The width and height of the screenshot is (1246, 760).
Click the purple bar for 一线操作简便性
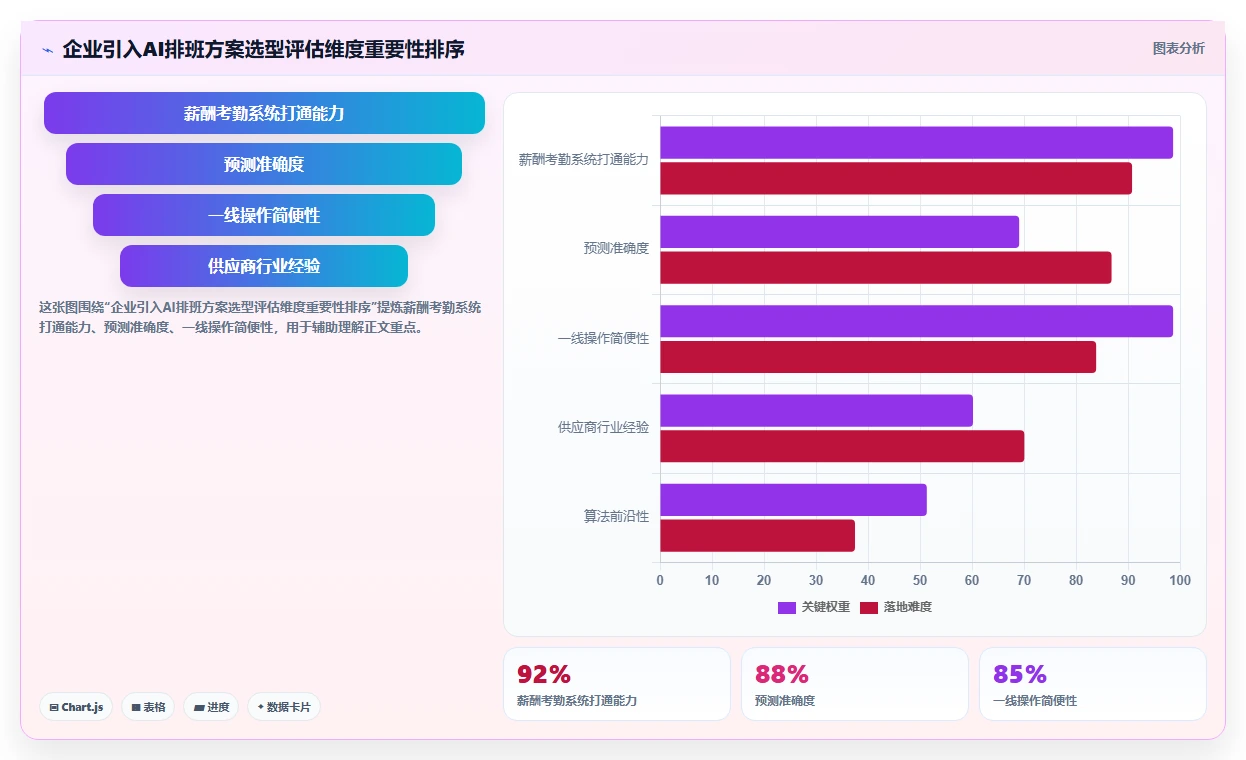tap(916, 321)
